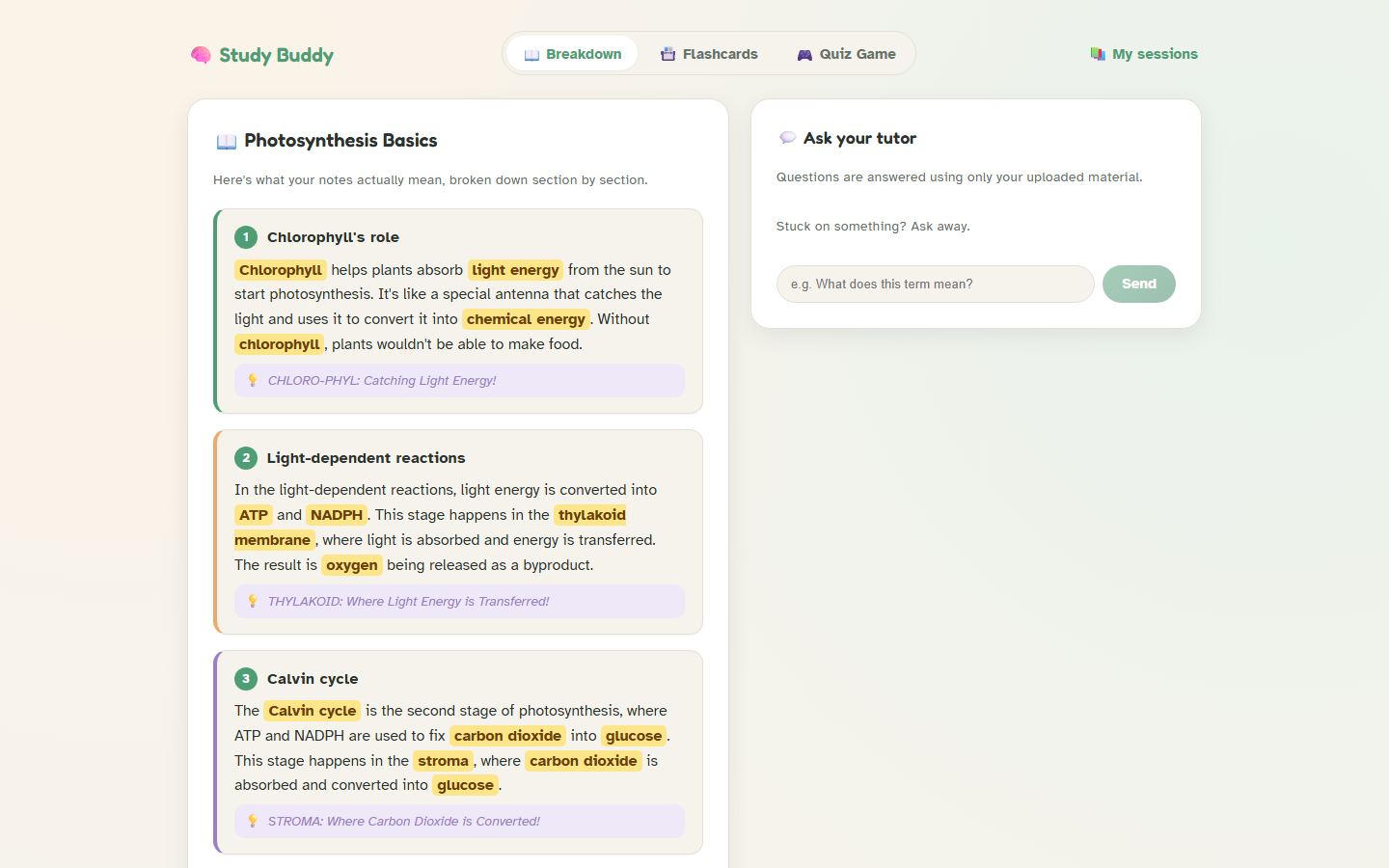
Task: Select the highlighted term 'NADPH'
Action: pos(337,515)
